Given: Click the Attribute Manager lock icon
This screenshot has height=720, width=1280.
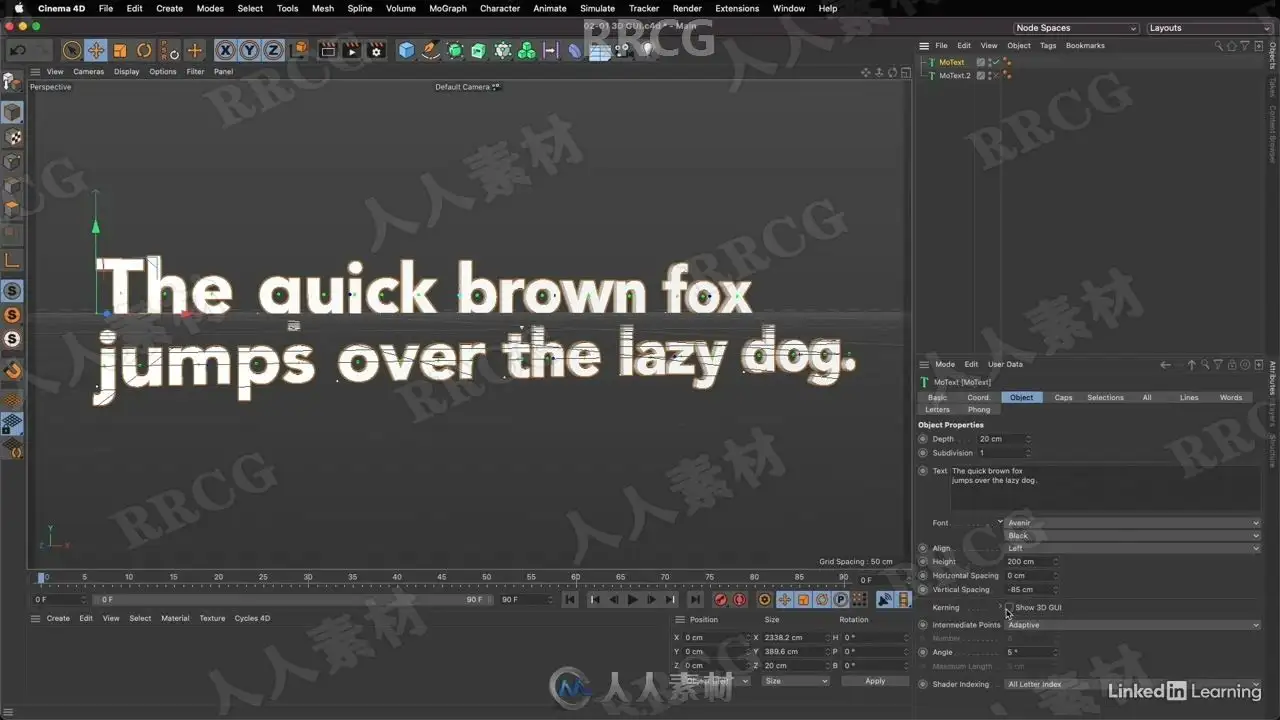Looking at the screenshot, I should pyautogui.click(x=1232, y=365).
